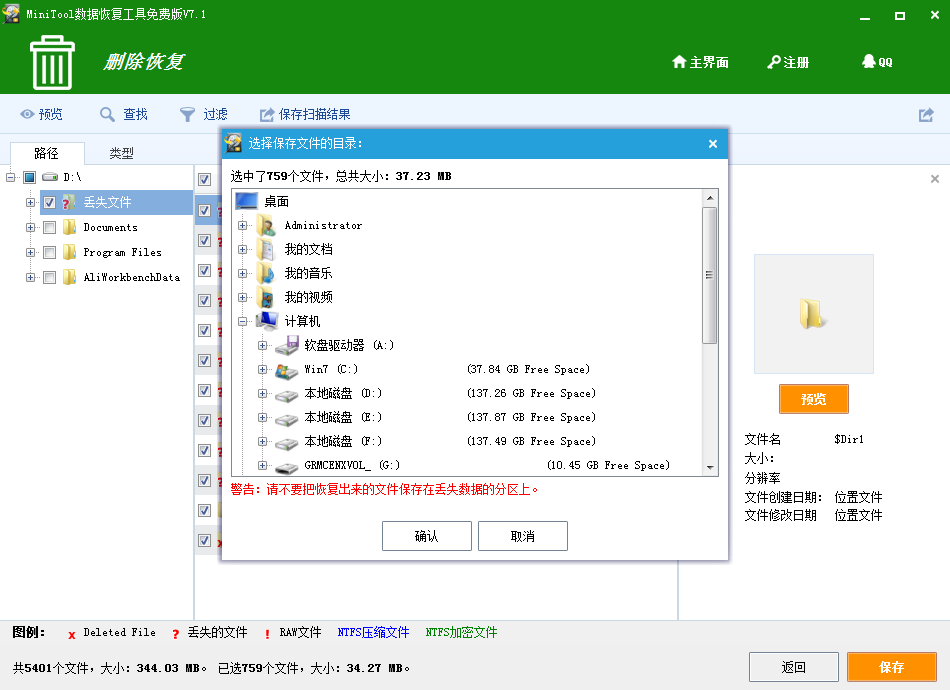Select GRMCENXVOL_ (G:) drive
Screen dimensions: 950x690
351,465
